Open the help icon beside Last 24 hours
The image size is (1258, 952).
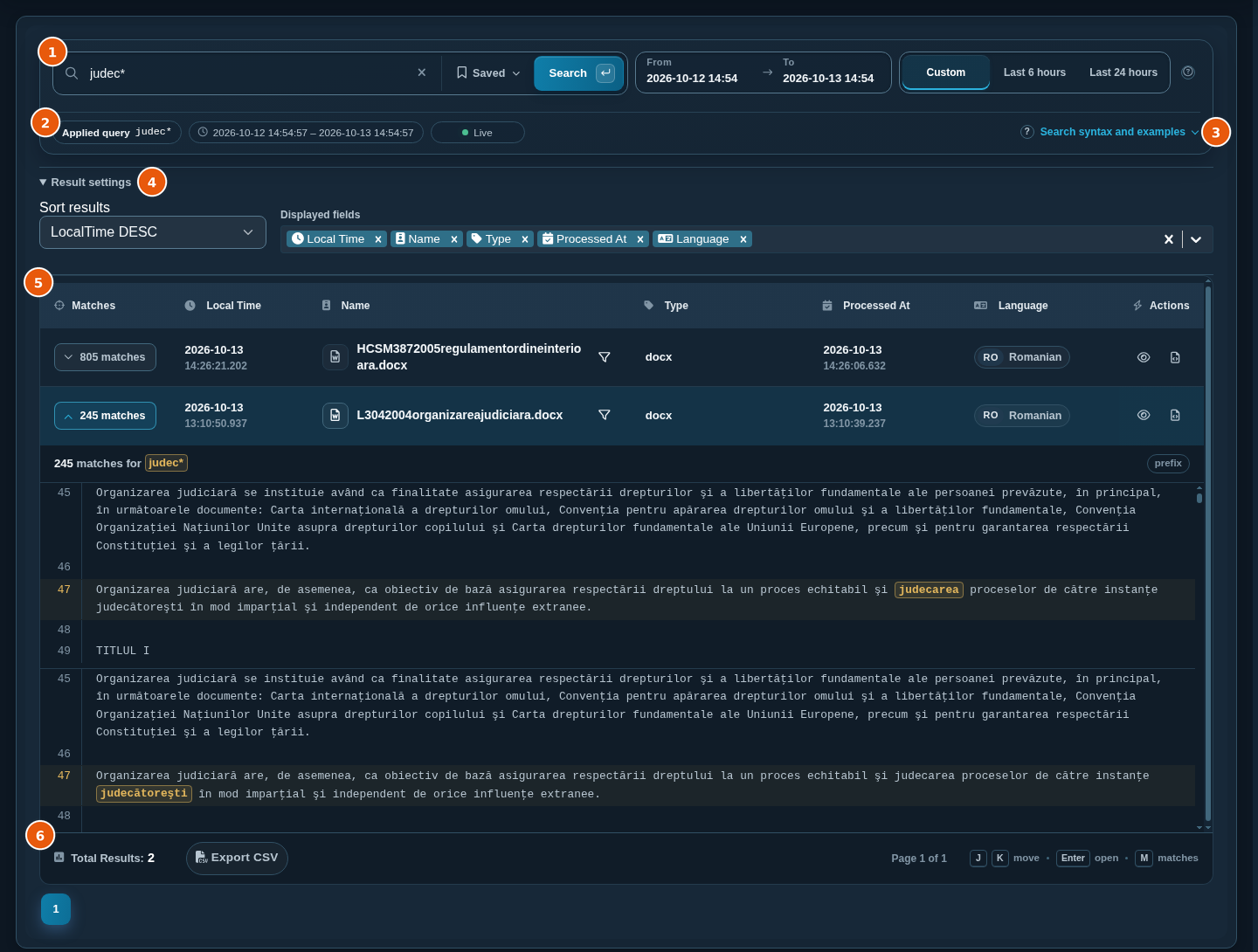1188,72
